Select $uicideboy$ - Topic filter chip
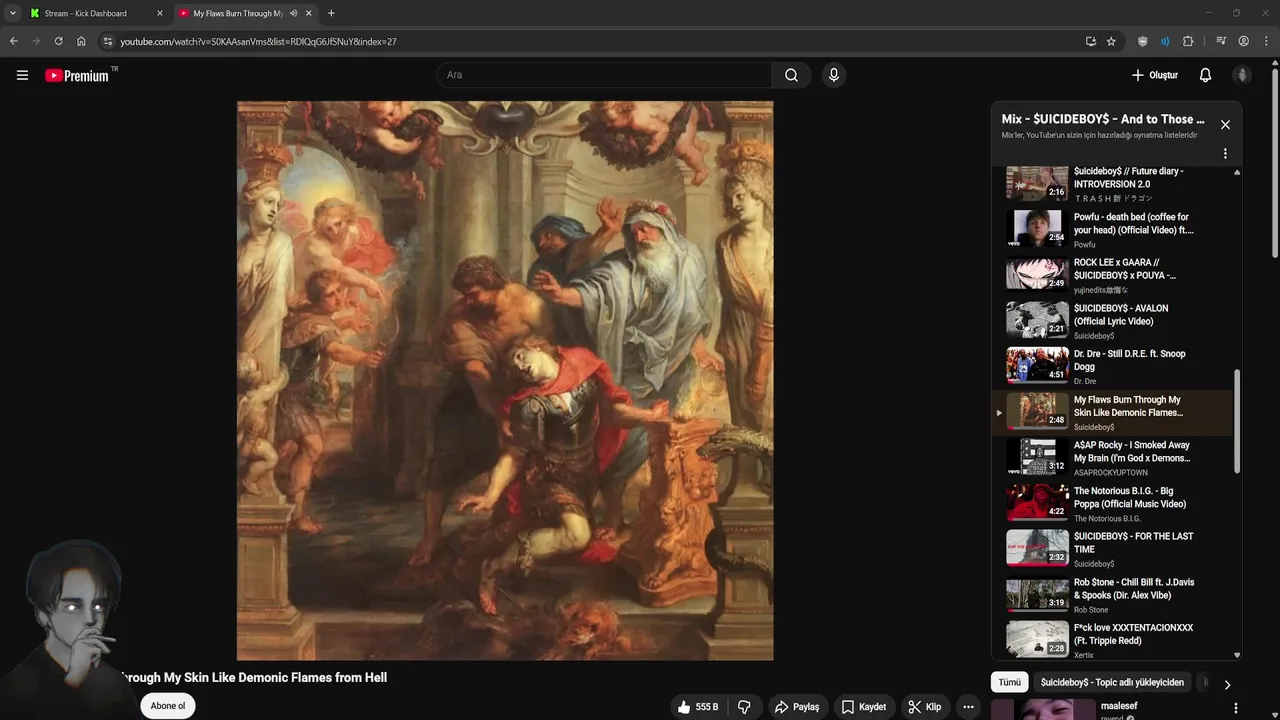This screenshot has height=720, width=1280. click(x=1112, y=682)
